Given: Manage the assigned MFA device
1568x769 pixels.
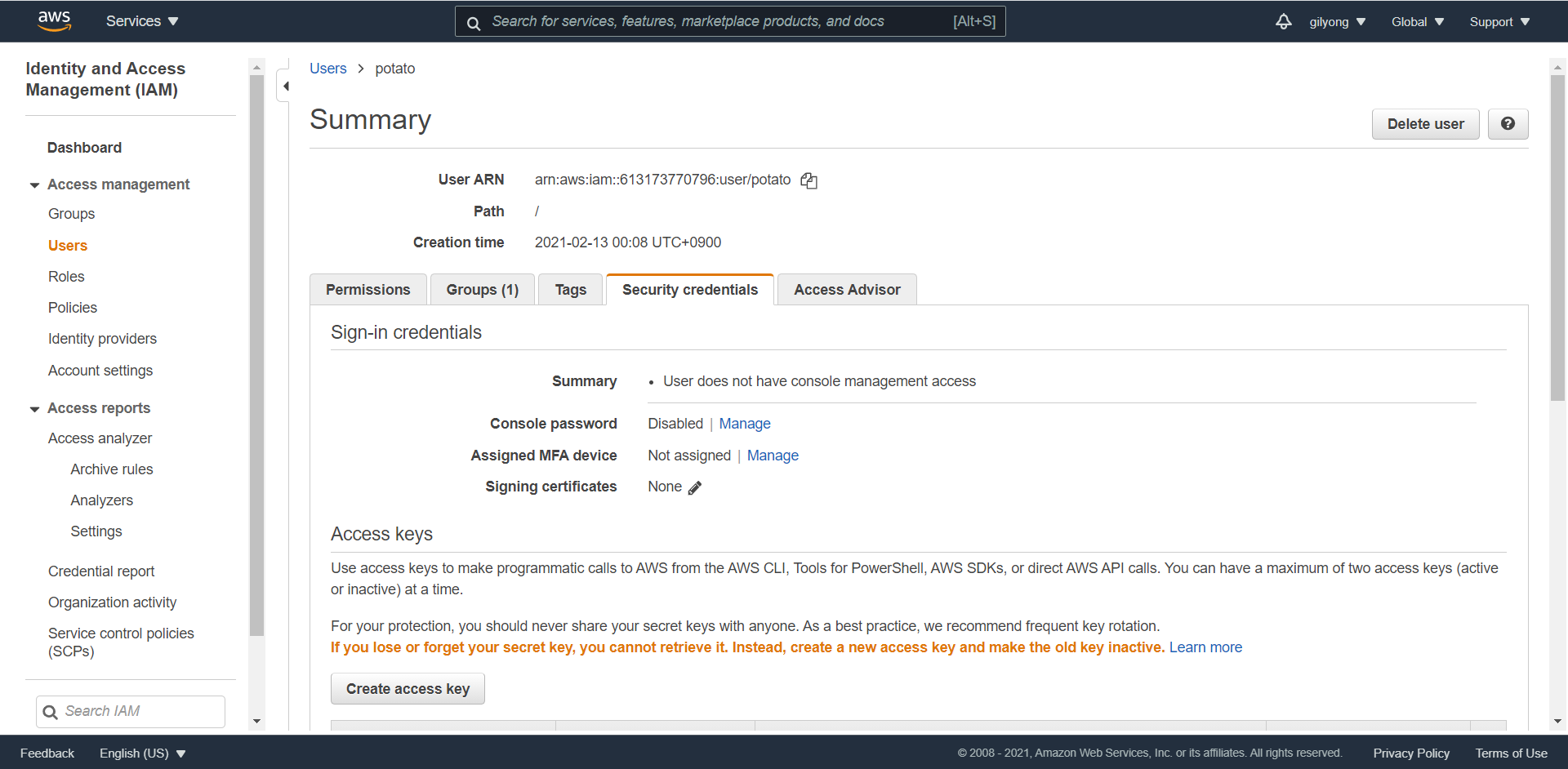Looking at the screenshot, I should [x=773, y=456].
